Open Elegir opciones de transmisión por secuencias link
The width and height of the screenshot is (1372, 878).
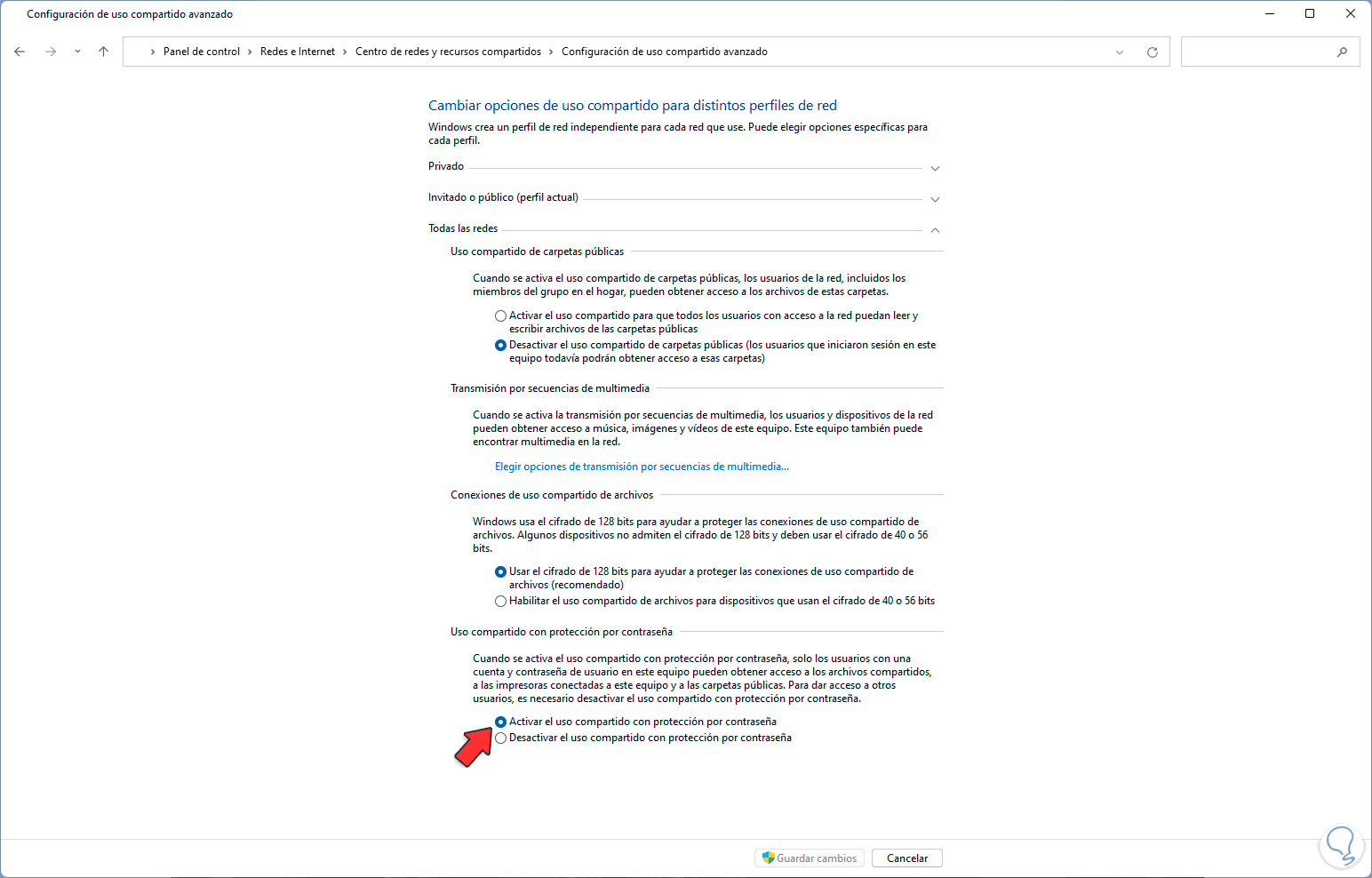coord(642,467)
